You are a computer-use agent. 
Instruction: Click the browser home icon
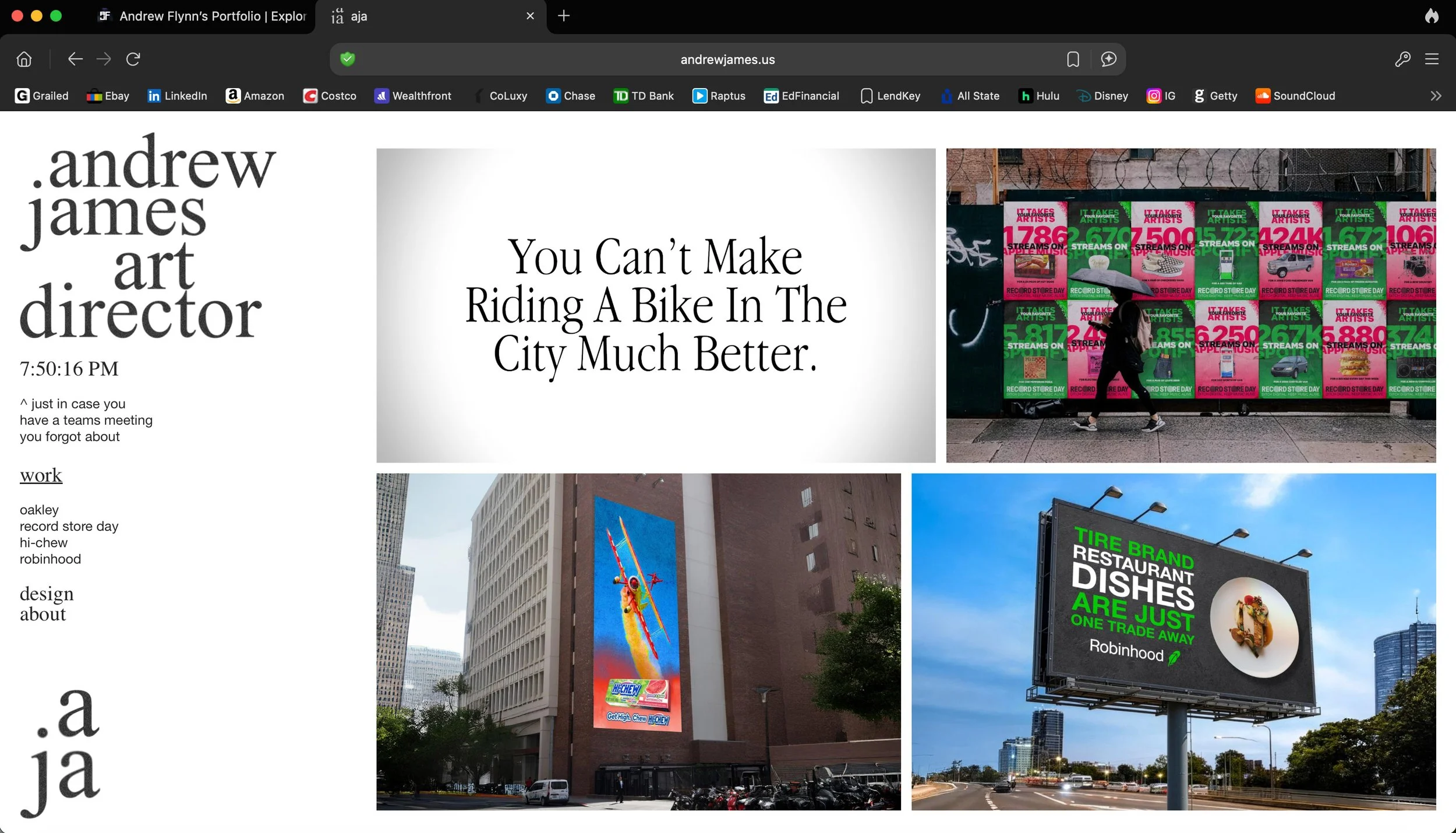point(24,59)
